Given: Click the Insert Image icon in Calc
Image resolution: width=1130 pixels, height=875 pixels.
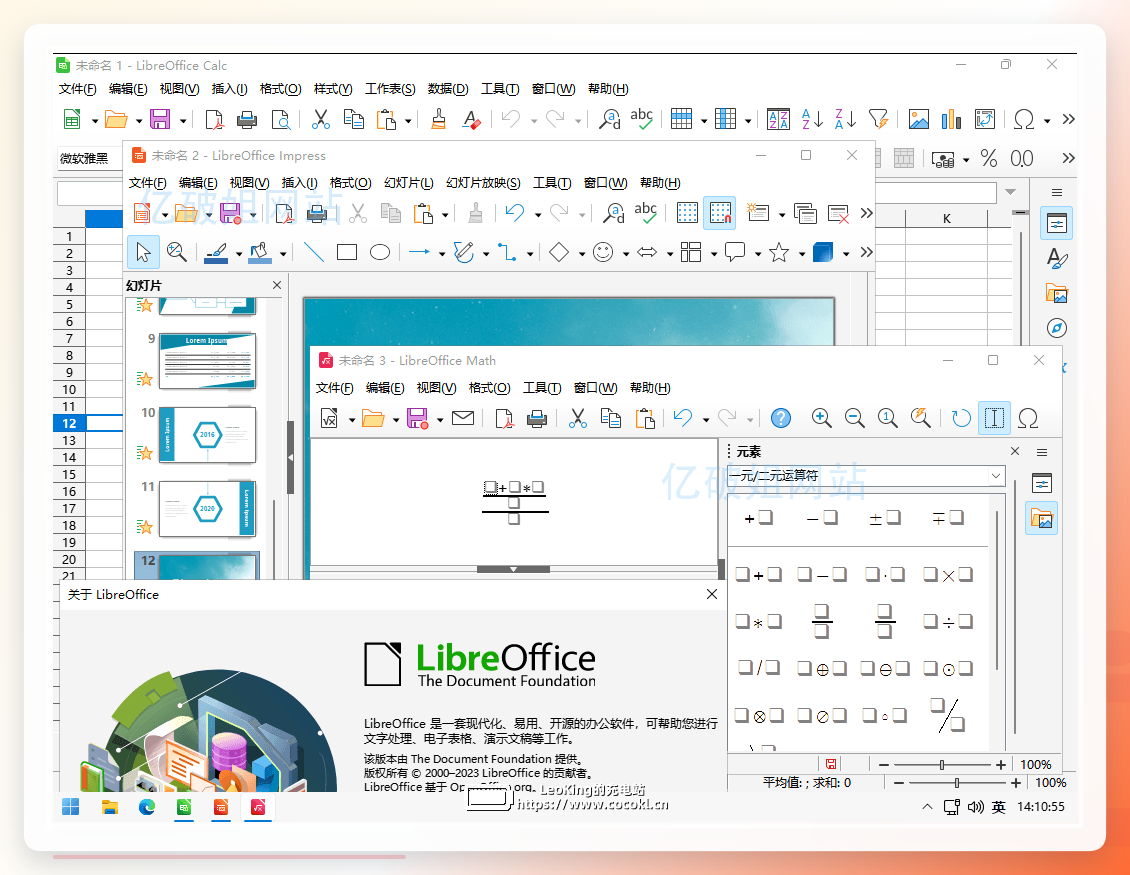Looking at the screenshot, I should [x=918, y=119].
